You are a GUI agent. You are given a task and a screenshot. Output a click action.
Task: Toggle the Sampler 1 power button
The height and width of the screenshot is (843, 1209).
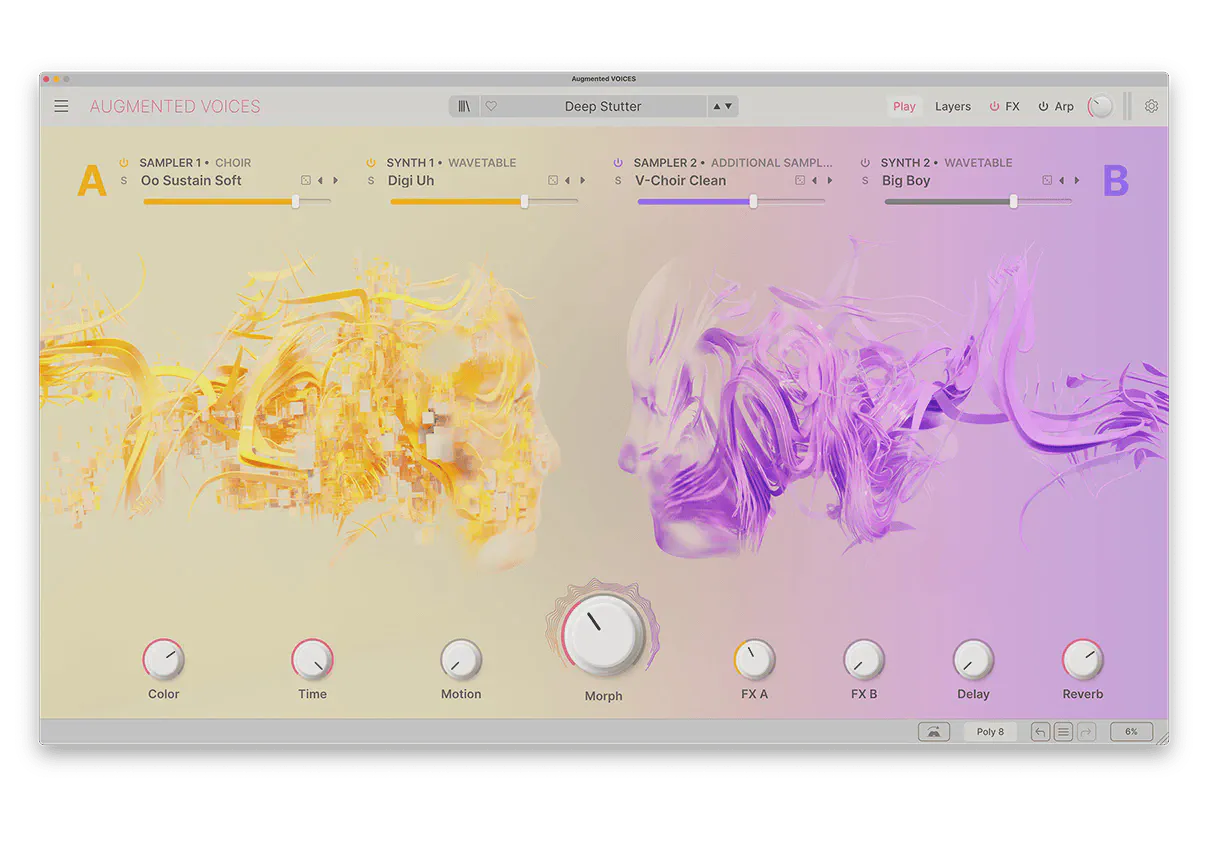(124, 163)
